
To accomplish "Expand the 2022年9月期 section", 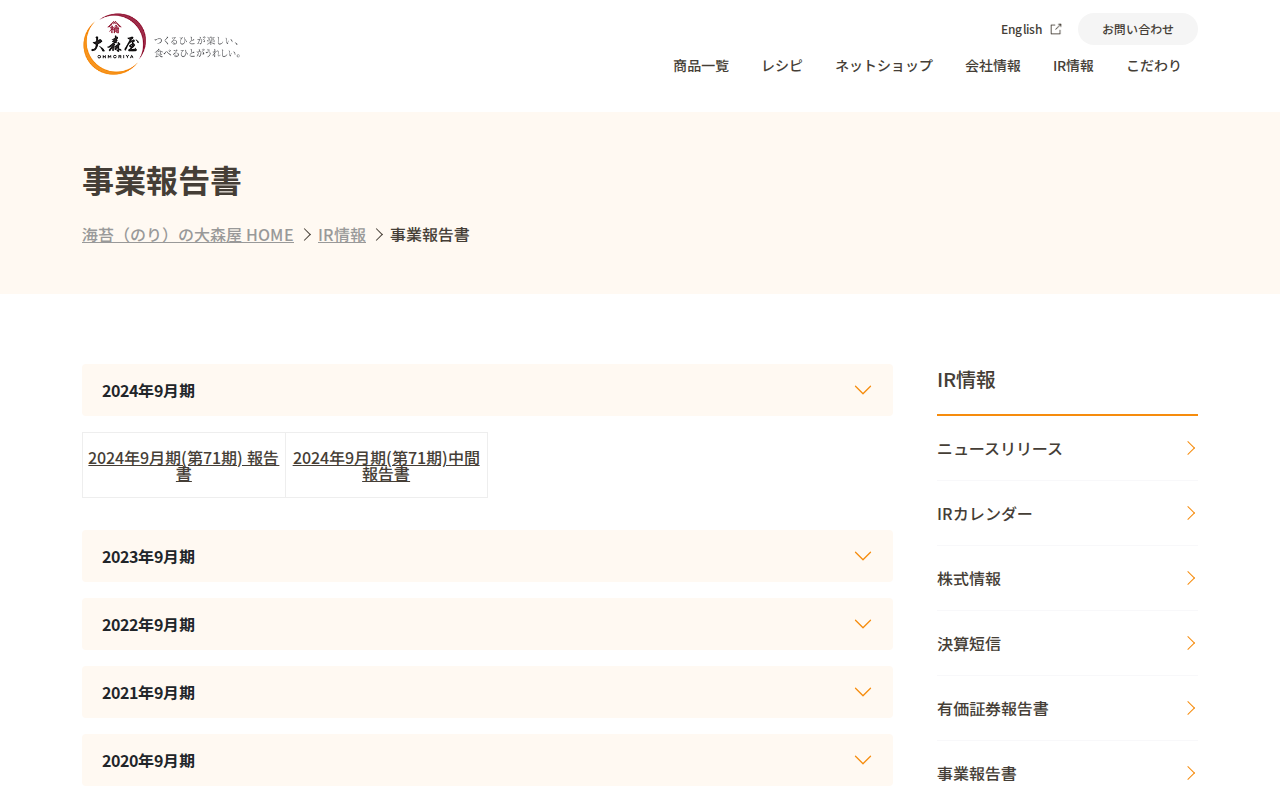I will pyautogui.click(x=487, y=624).
